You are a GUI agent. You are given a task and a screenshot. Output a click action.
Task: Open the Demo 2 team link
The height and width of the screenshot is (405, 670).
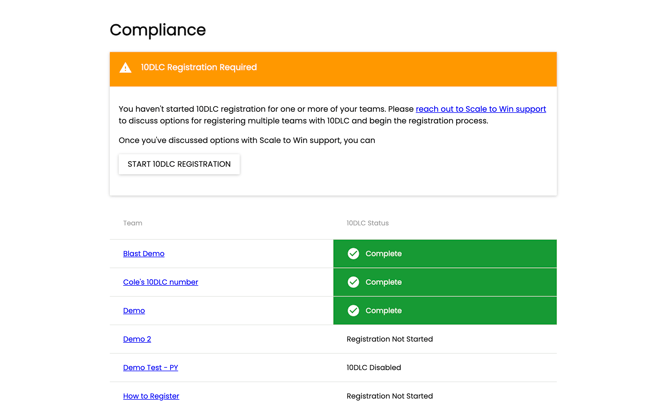pyautogui.click(x=137, y=339)
